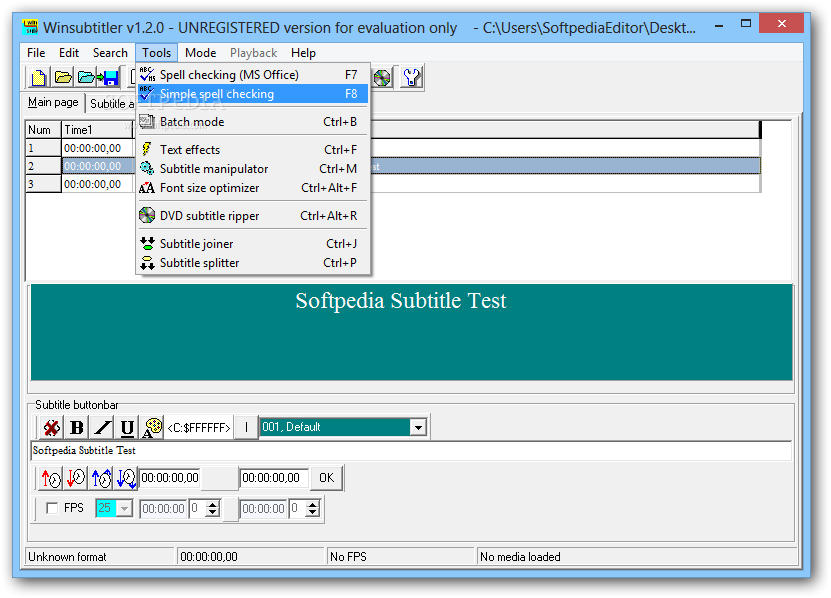
Task: Switch to the Subtitle tab beside Main page
Action: point(112,104)
